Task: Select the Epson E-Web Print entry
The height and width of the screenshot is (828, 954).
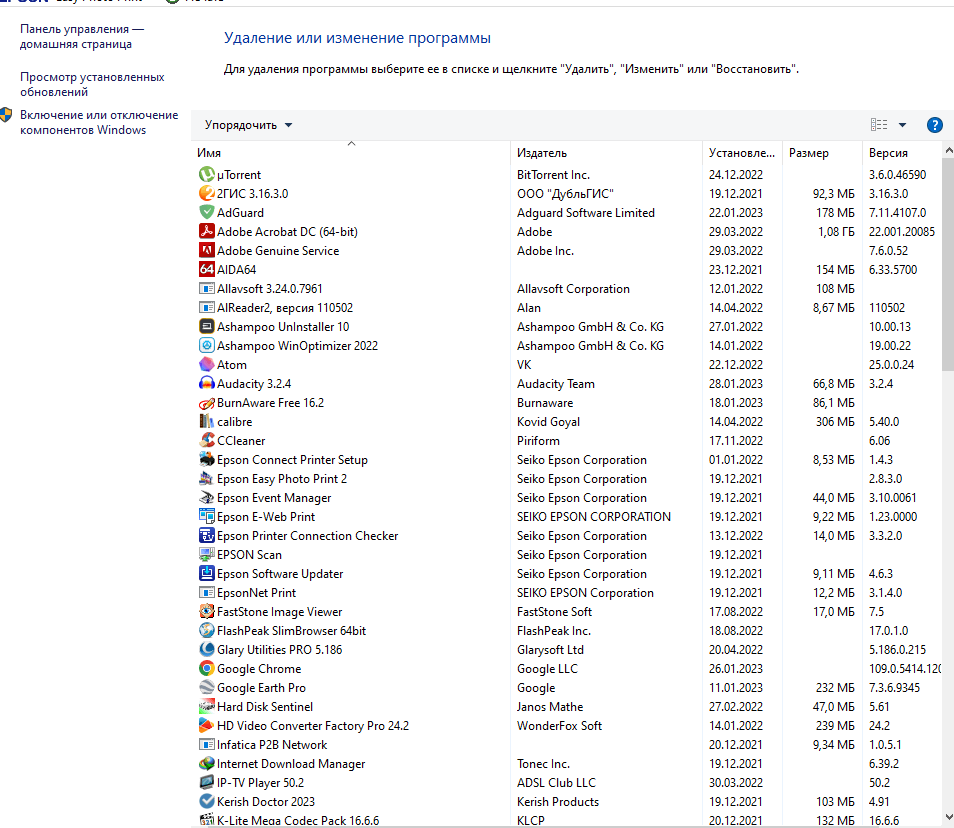Action: click(x=566, y=517)
